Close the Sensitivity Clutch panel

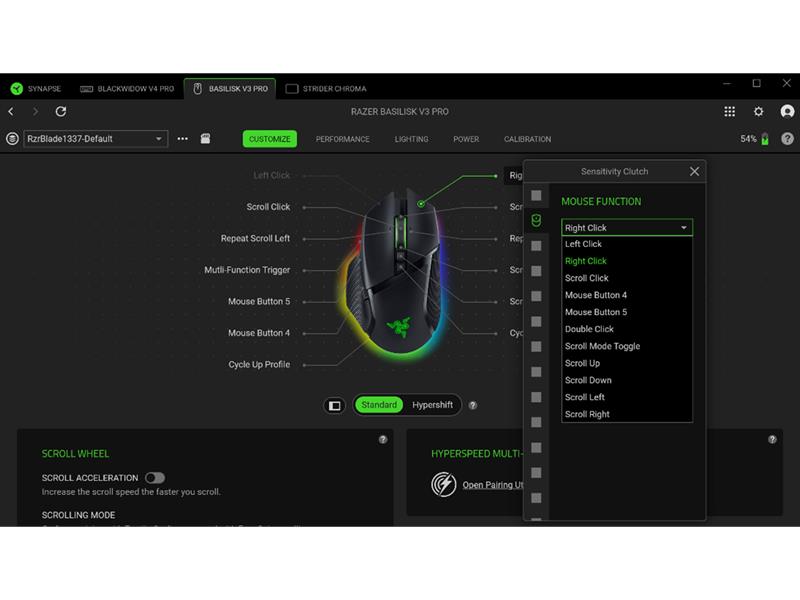694,171
